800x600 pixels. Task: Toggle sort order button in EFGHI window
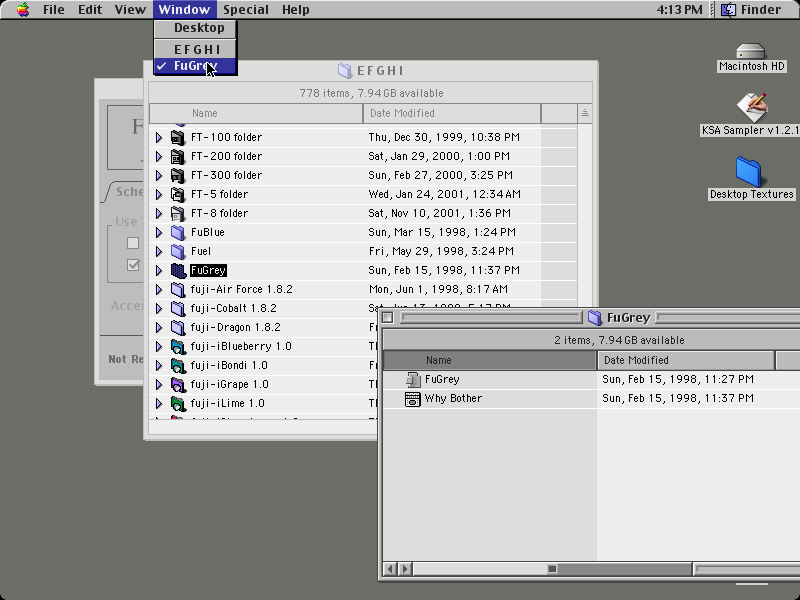click(x=585, y=113)
